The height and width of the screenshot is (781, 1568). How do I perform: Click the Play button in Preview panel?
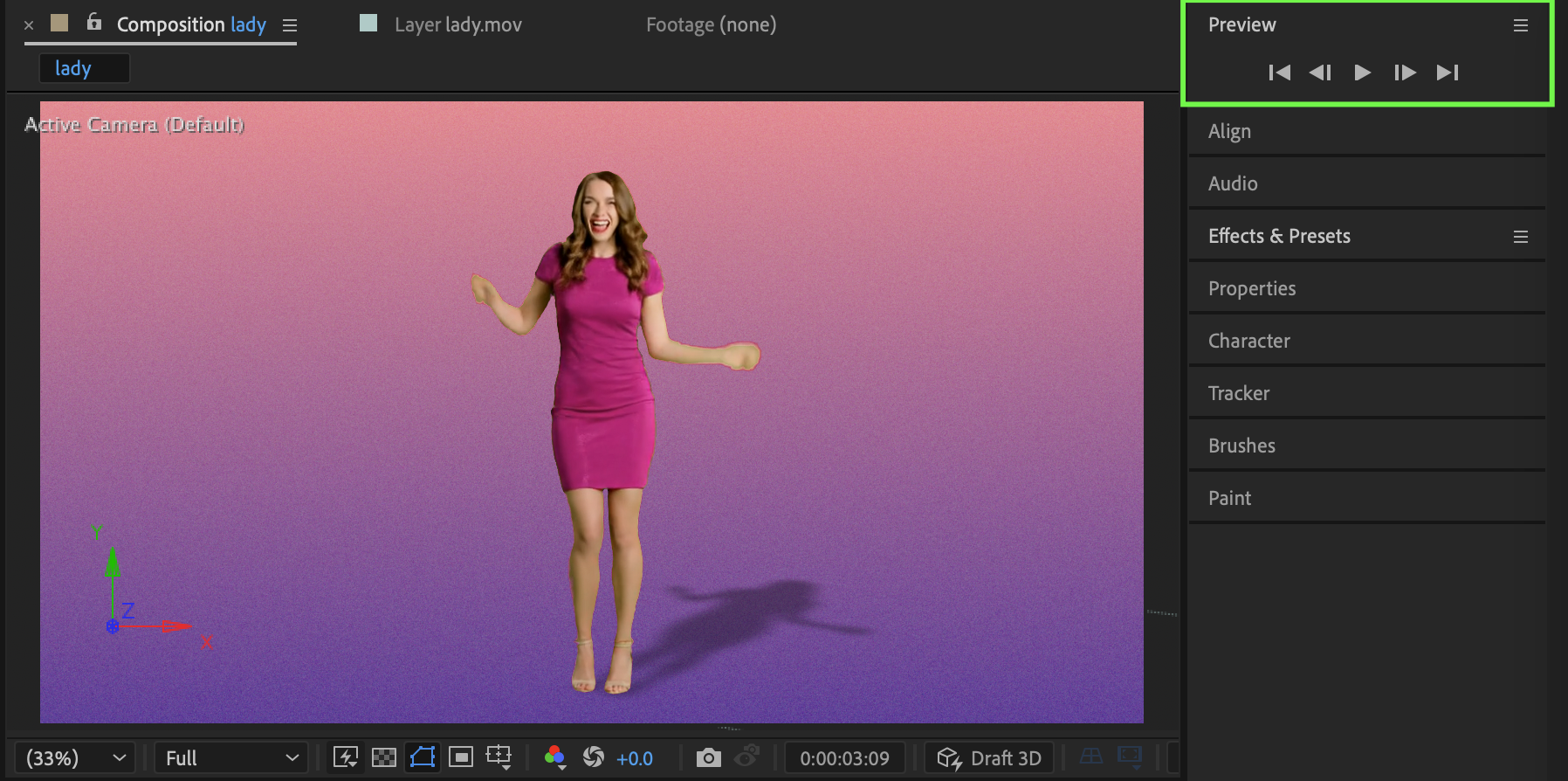[x=1362, y=73]
